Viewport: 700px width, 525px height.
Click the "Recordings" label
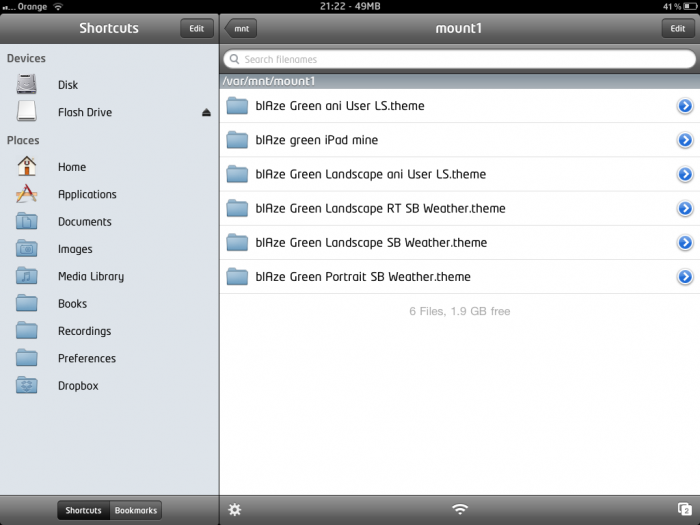pyautogui.click(x=84, y=331)
